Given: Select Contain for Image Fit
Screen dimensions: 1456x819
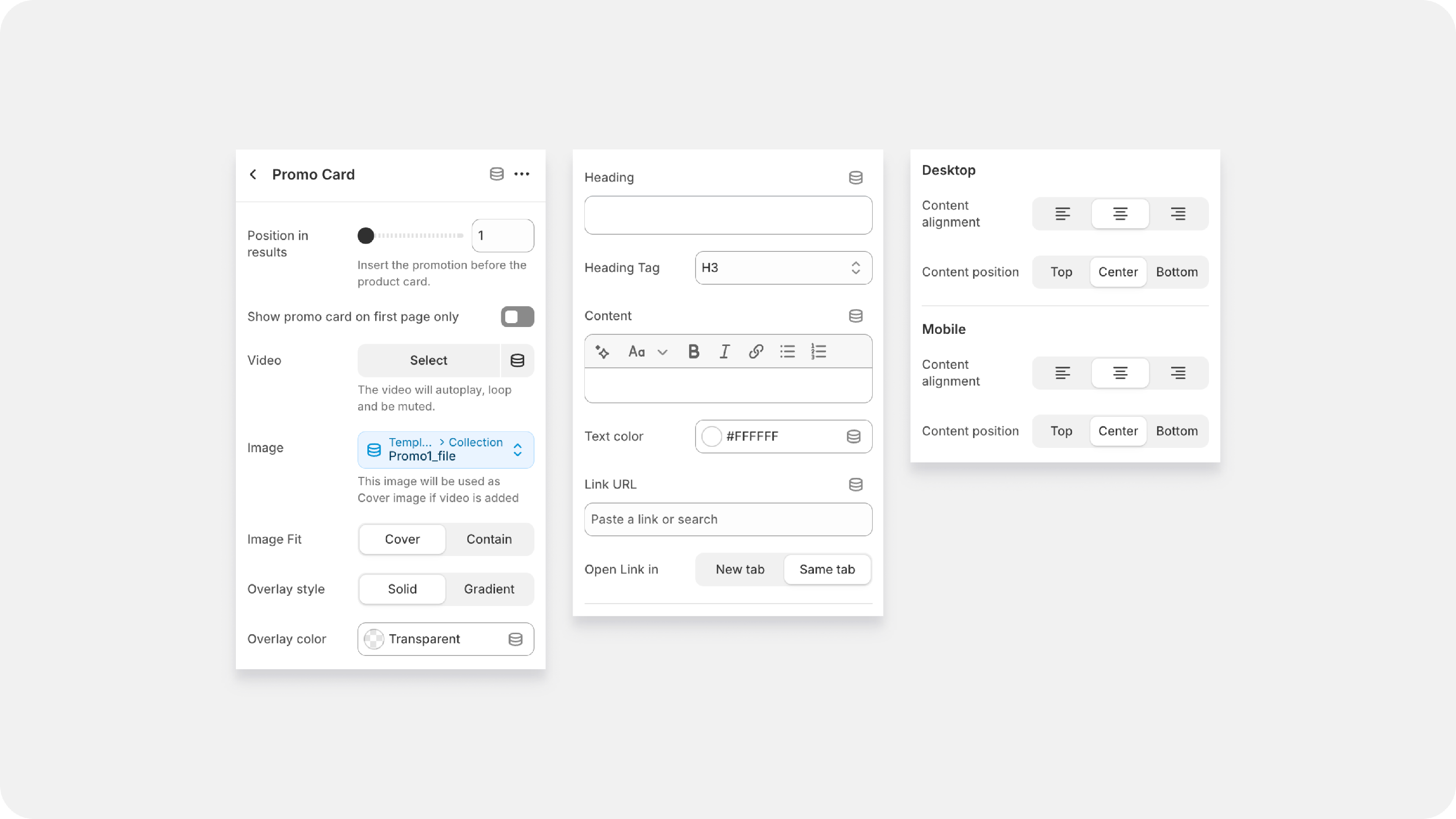Looking at the screenshot, I should point(489,539).
